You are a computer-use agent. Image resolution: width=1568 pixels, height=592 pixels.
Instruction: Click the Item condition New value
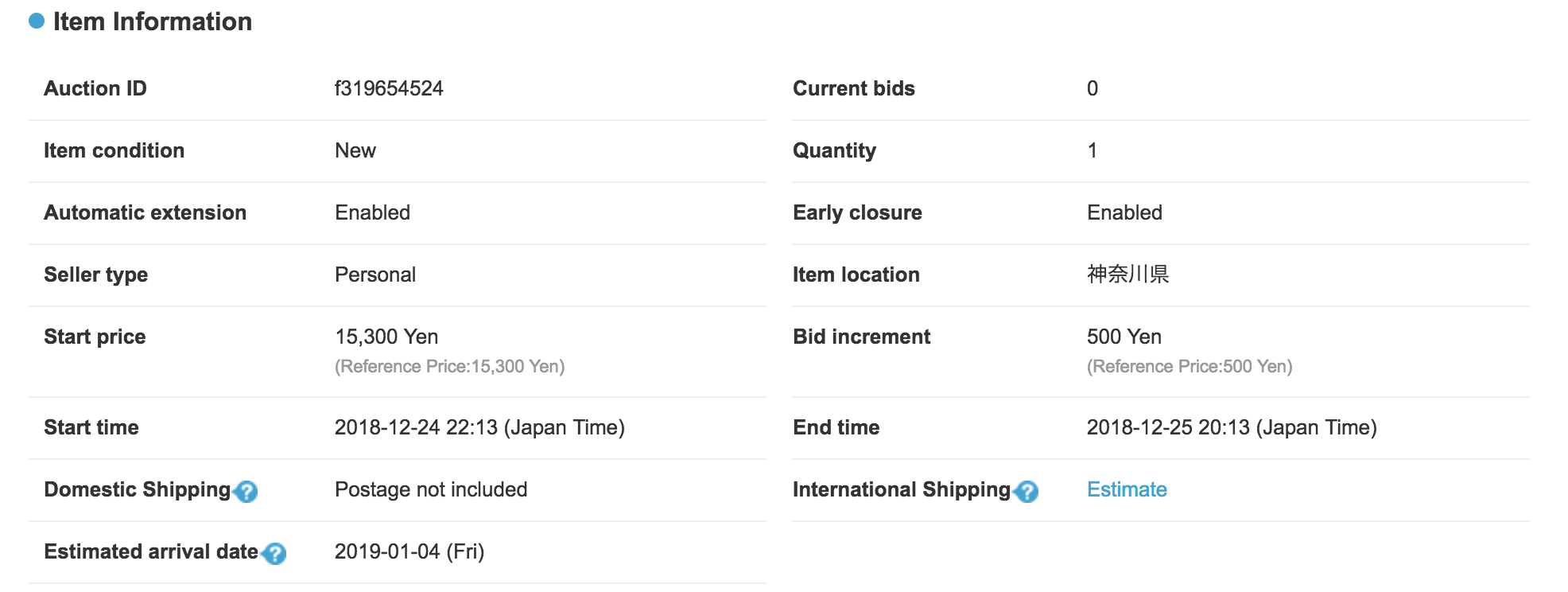point(355,150)
